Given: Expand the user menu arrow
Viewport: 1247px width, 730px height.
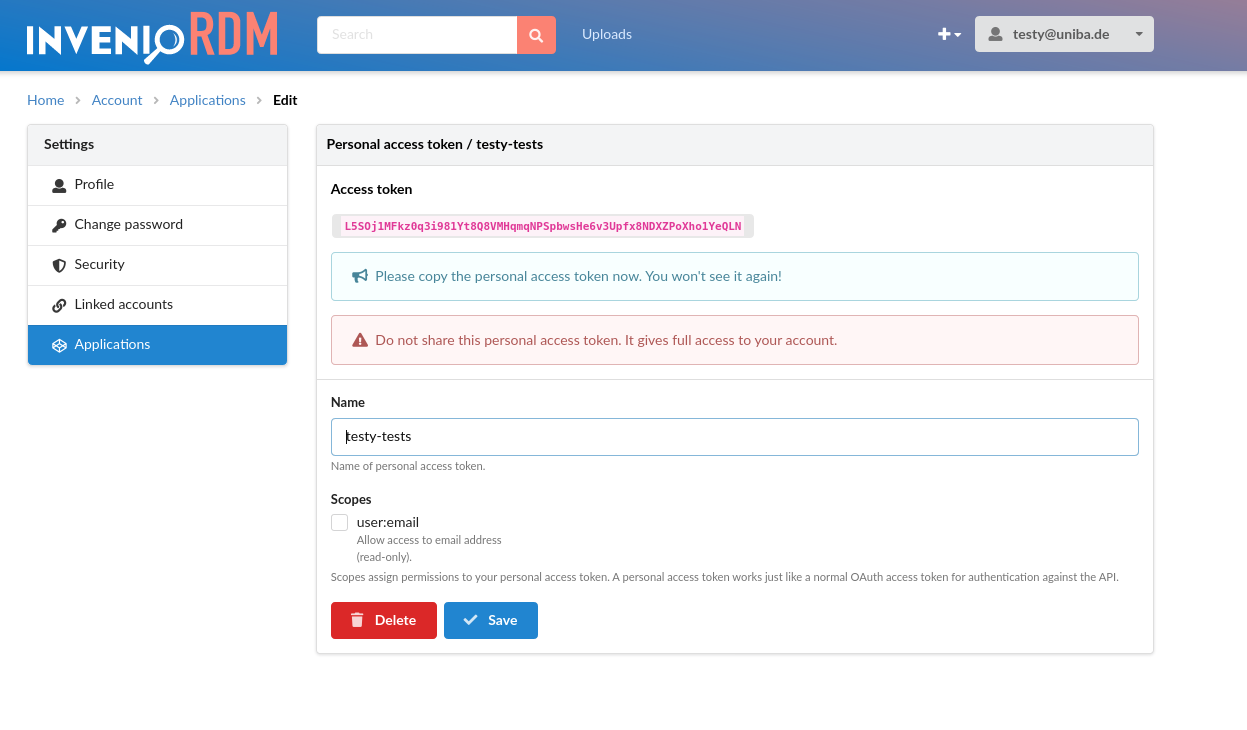Looking at the screenshot, I should pyautogui.click(x=1138, y=33).
